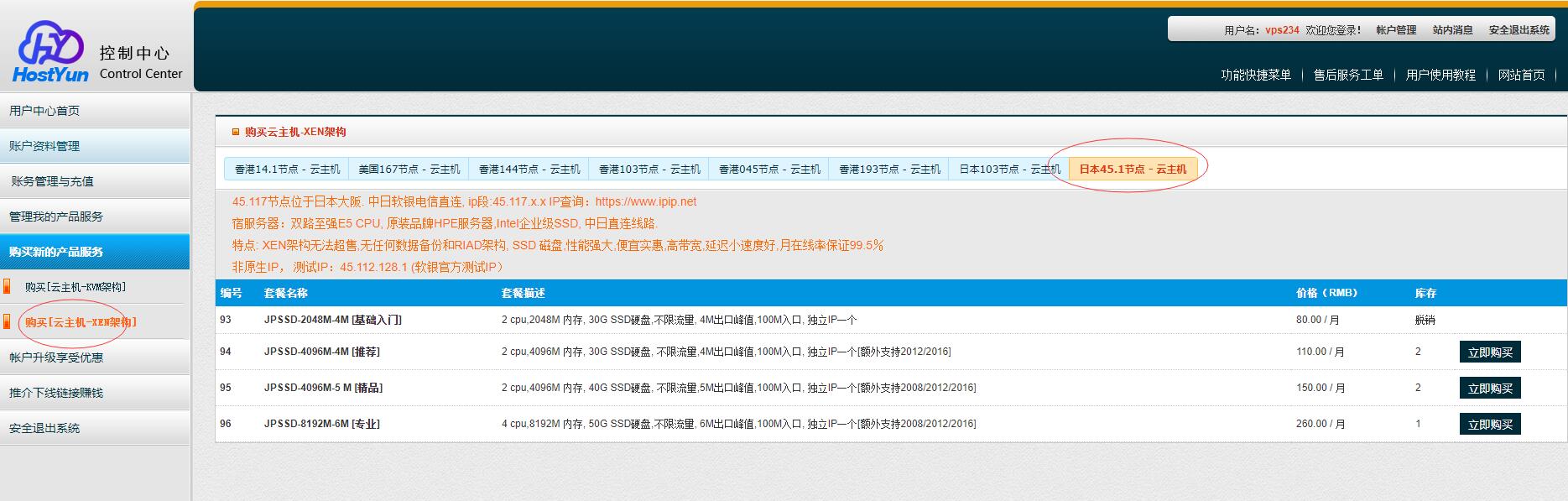
Task: Click the https://www.ipip.net URL text
Action: click(x=646, y=201)
